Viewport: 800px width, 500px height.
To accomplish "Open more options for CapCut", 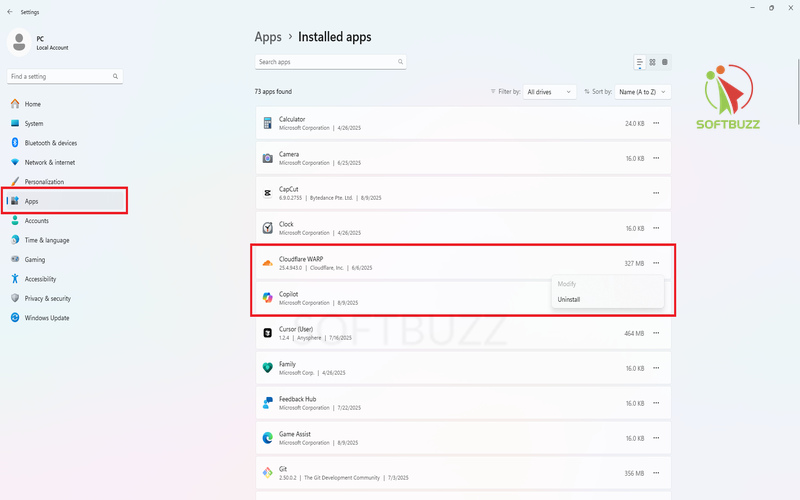I will (x=656, y=193).
